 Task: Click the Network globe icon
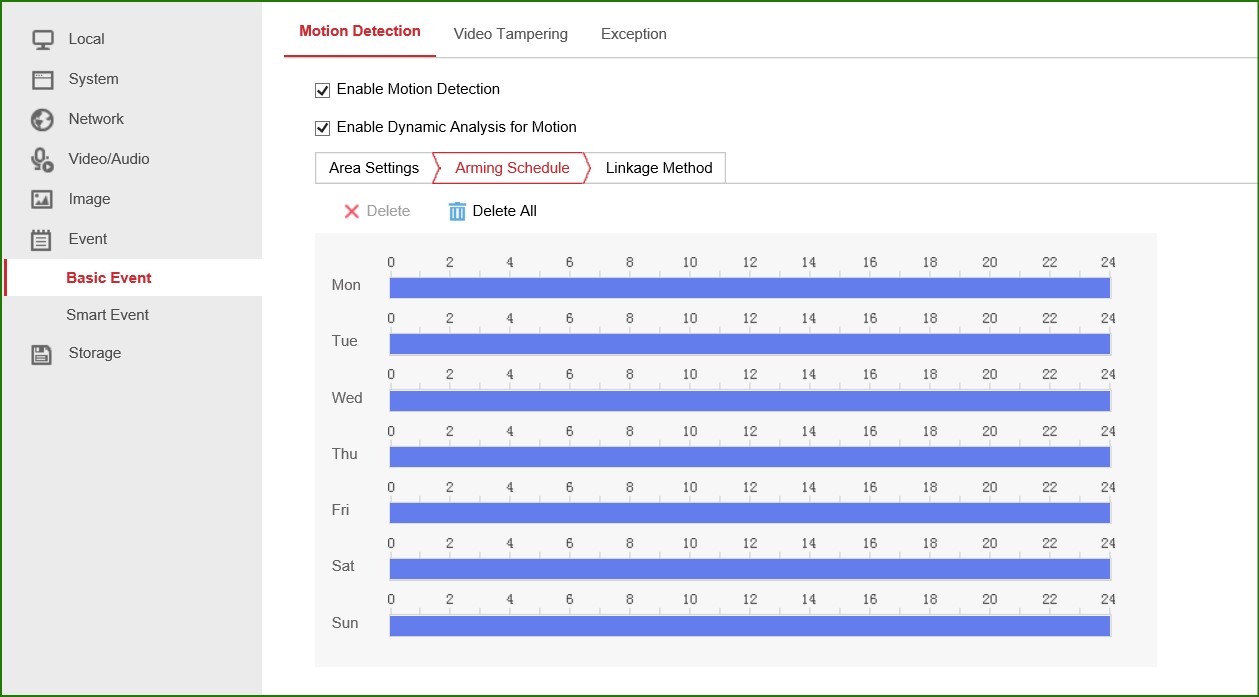42,120
